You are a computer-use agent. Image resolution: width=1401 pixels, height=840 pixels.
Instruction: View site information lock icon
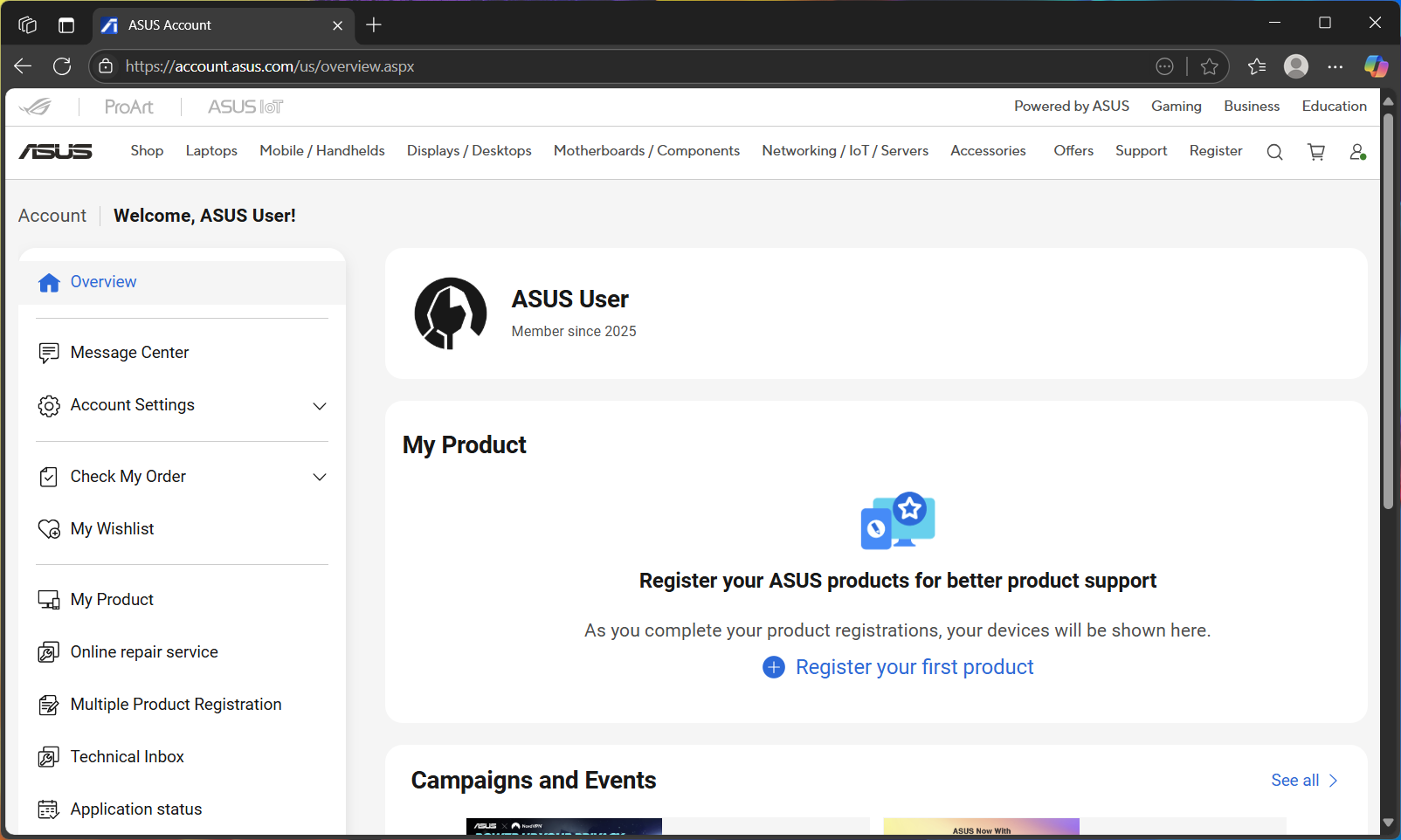click(x=106, y=66)
